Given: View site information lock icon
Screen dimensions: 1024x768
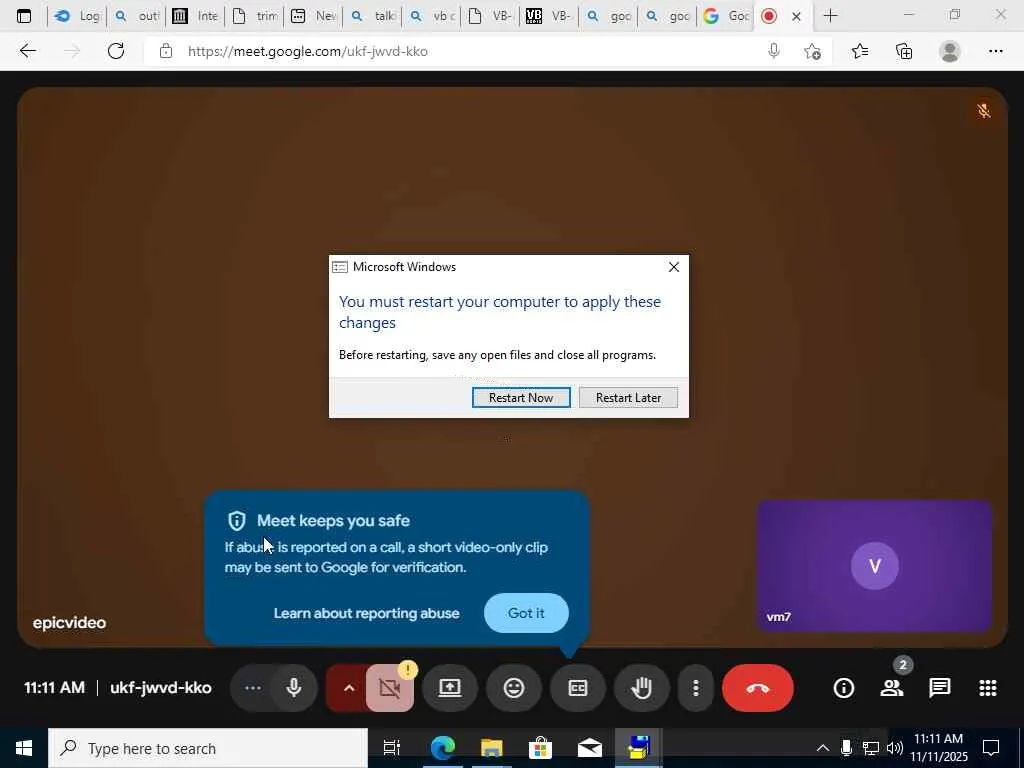Looking at the screenshot, I should pos(166,51).
